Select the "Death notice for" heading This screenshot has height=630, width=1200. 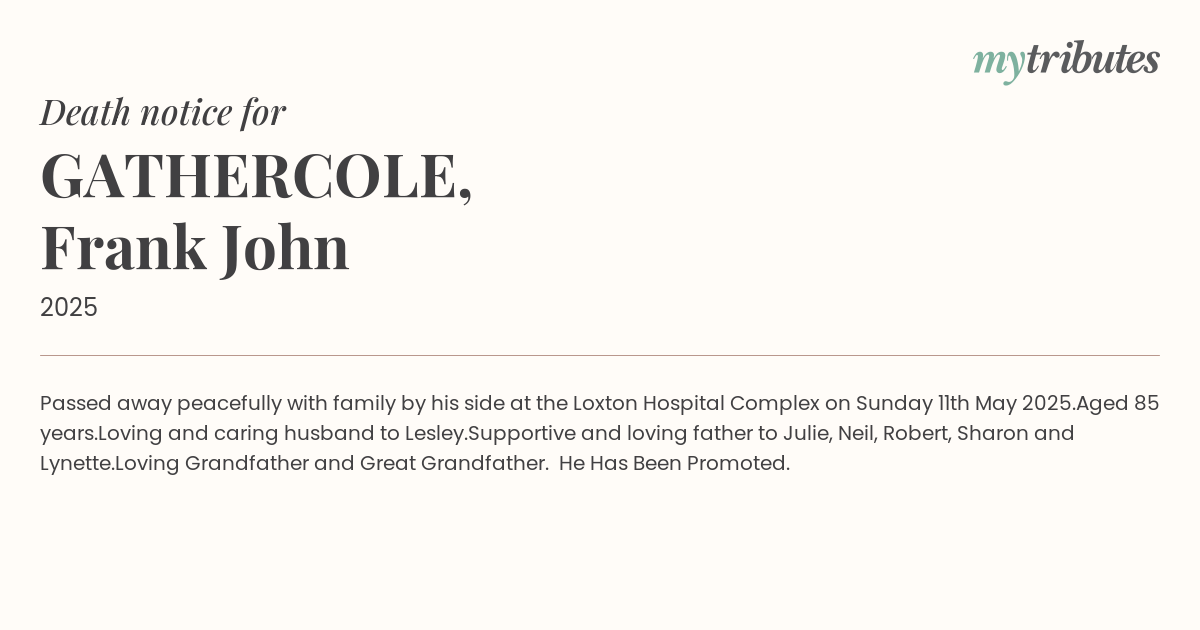click(163, 112)
